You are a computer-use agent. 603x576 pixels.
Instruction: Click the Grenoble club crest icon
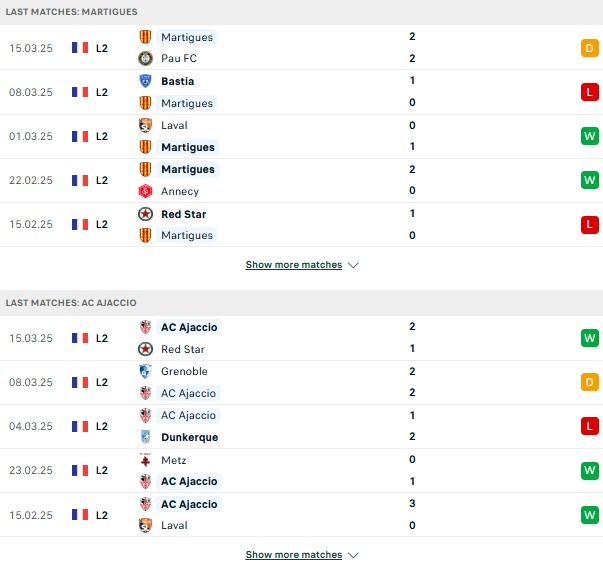[x=145, y=371]
